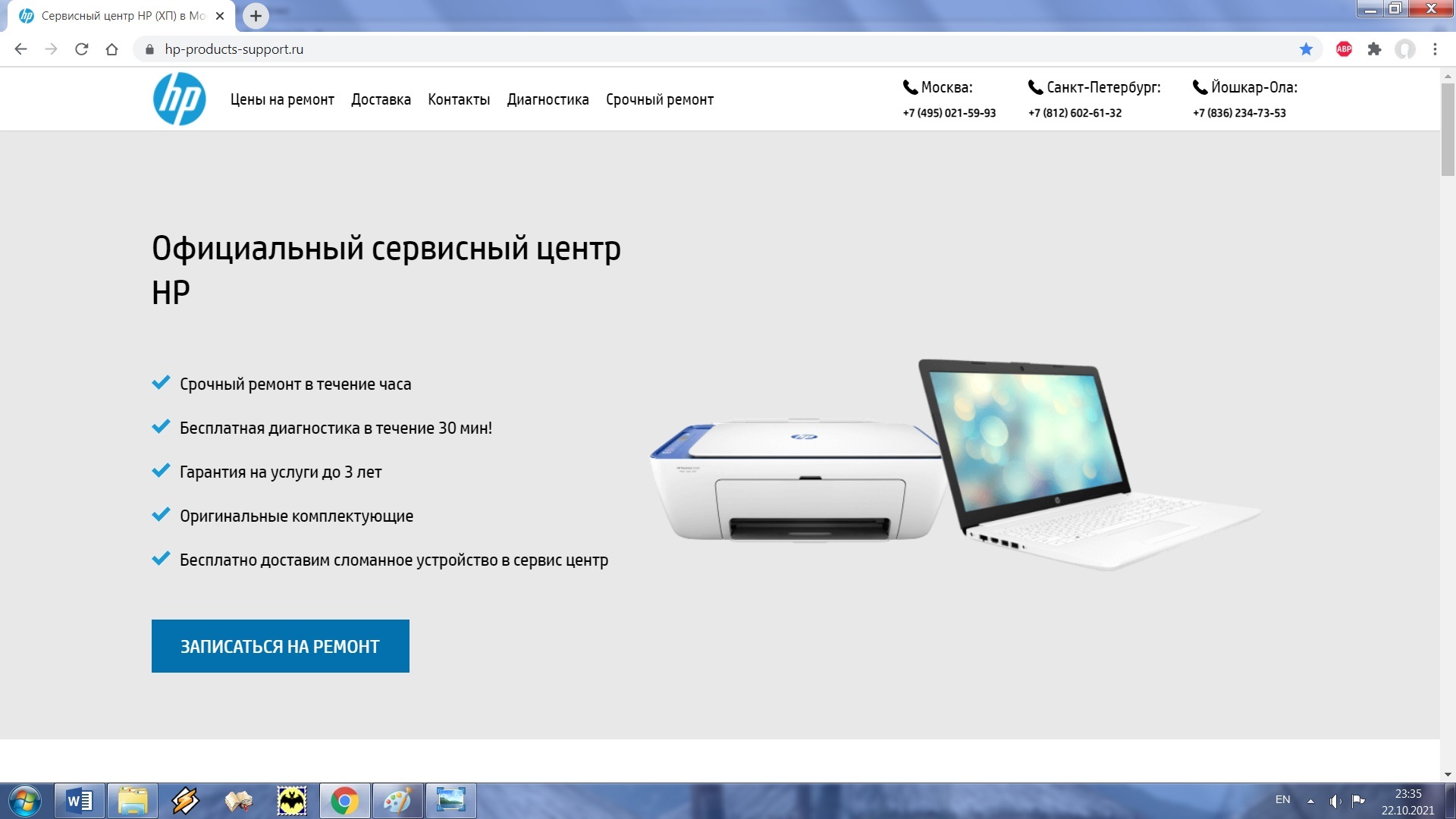
Task: Click ЗАПИСАТЬСЯ НА РЕМОНТ button
Action: coord(281,646)
